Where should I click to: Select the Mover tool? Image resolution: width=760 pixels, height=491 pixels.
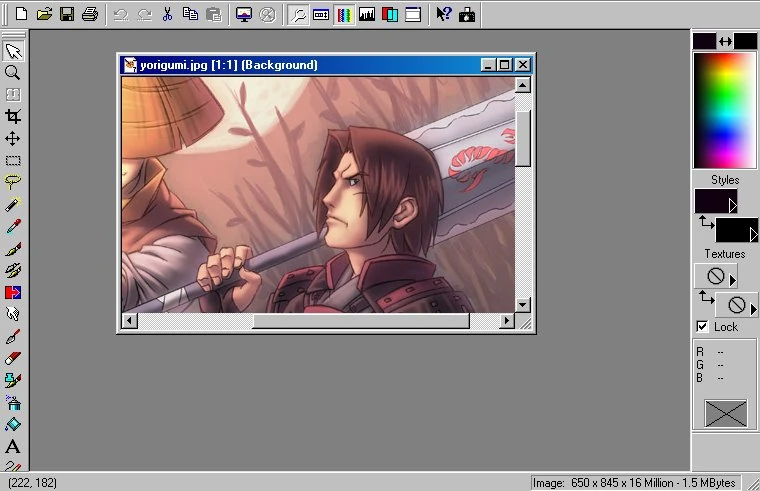(13, 138)
